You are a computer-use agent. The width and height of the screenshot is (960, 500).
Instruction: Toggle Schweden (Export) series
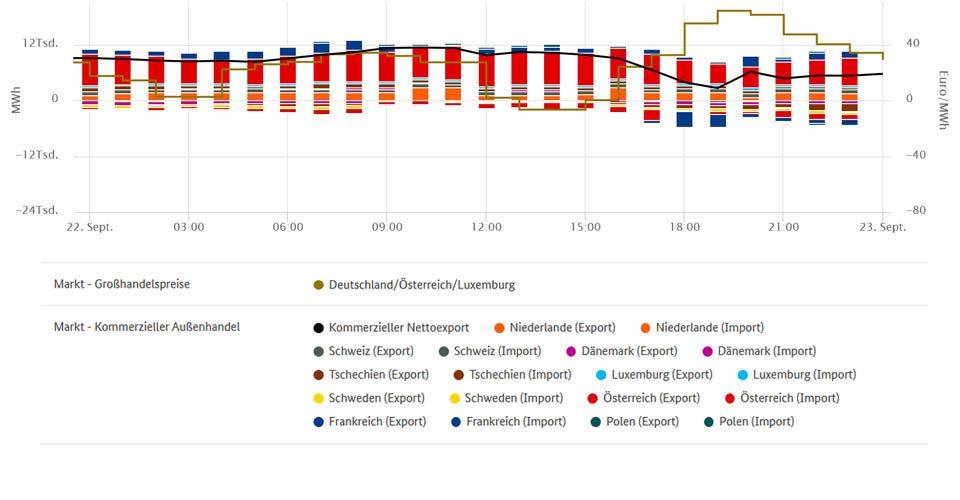(x=369, y=398)
